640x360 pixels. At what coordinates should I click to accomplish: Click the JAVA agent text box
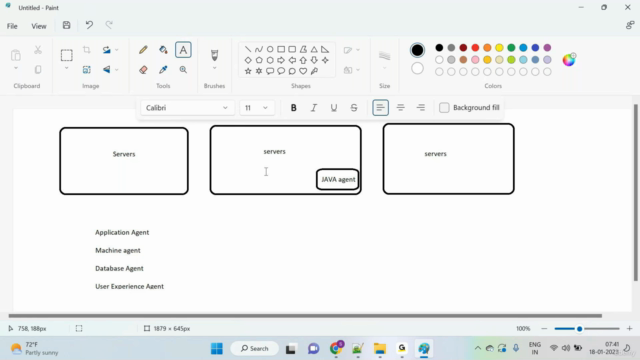click(338, 180)
